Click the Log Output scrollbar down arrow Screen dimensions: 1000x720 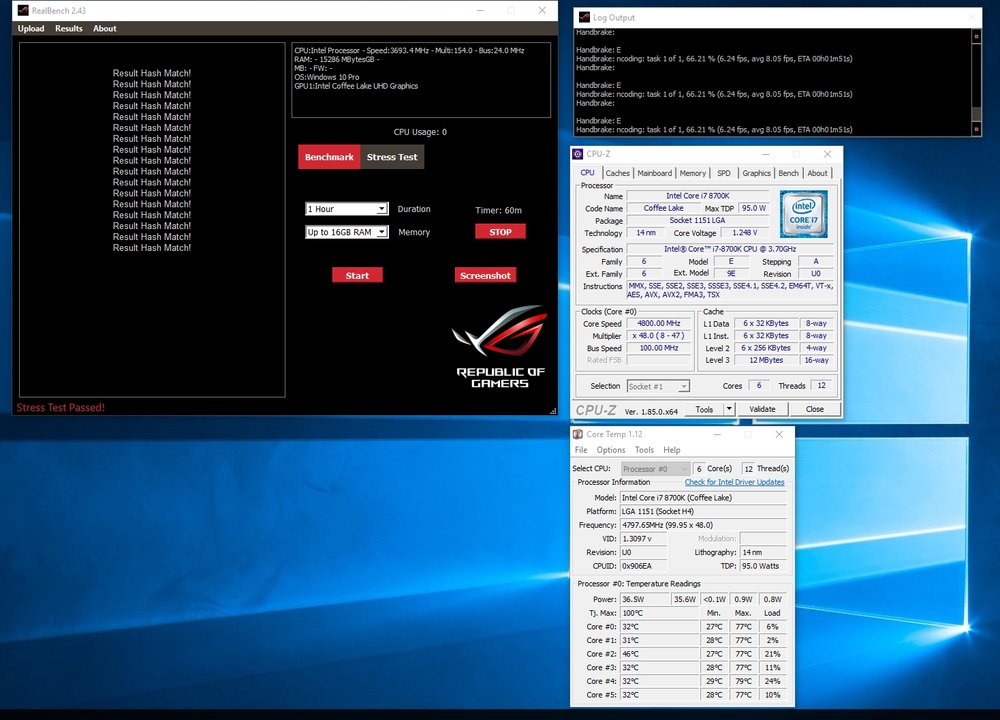(x=976, y=129)
